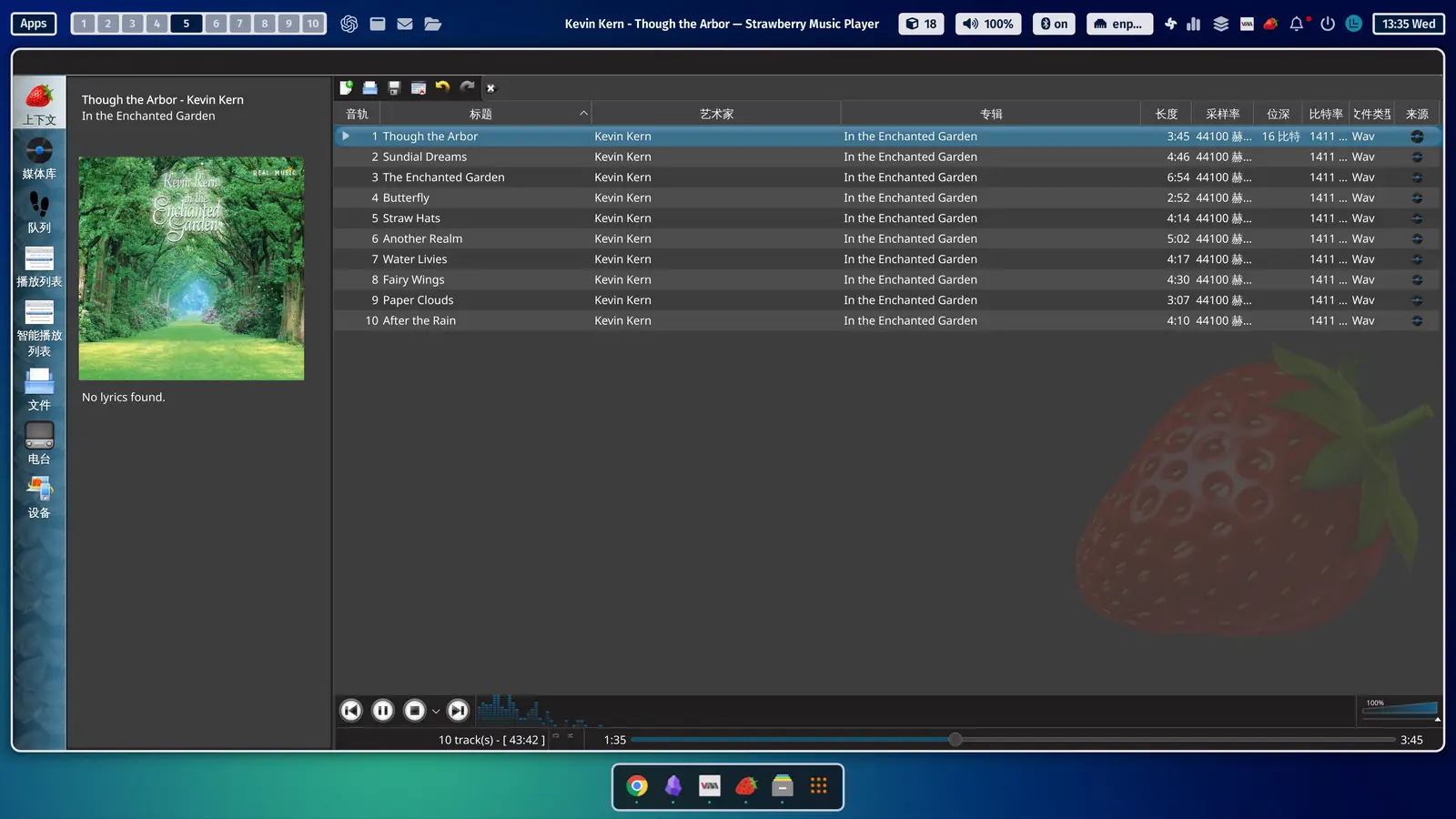Redo the playlist change

tap(467, 87)
